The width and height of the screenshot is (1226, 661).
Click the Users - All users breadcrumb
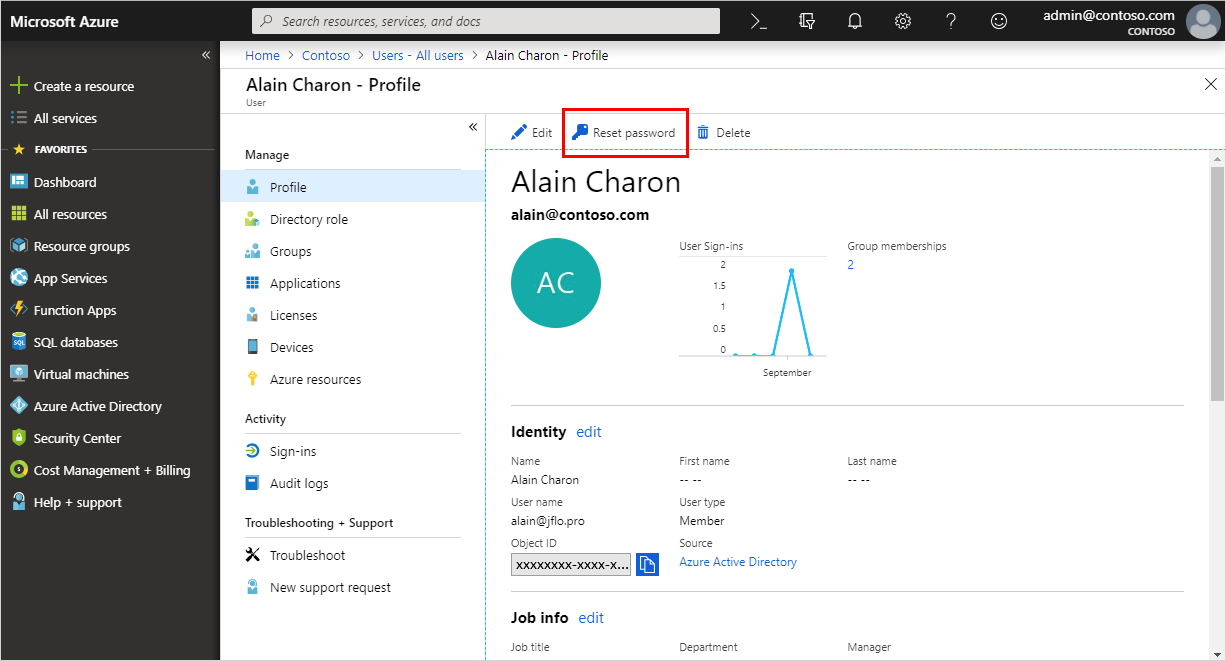(417, 56)
